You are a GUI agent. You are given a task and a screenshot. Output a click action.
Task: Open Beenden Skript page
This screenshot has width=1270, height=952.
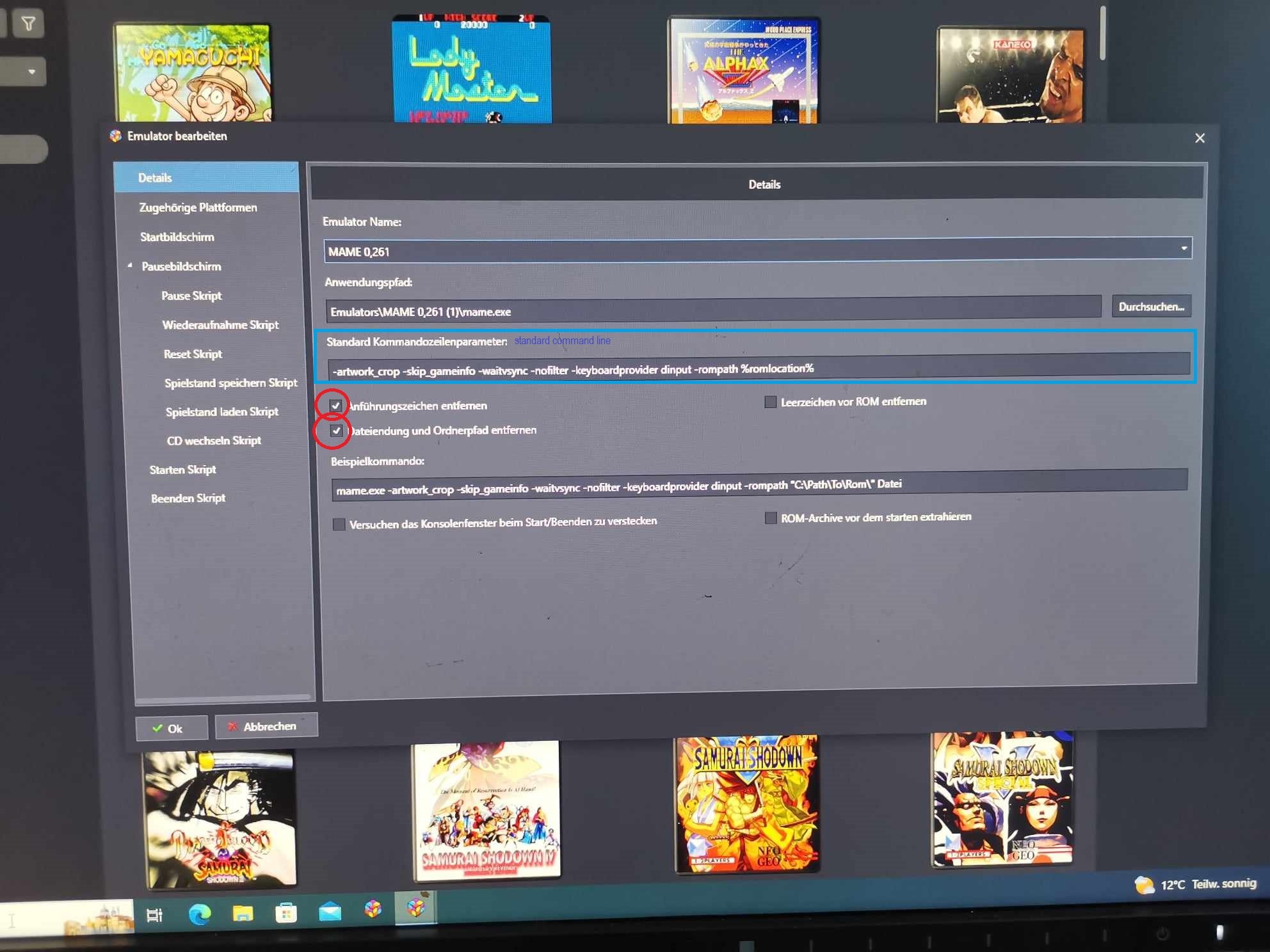(x=188, y=498)
